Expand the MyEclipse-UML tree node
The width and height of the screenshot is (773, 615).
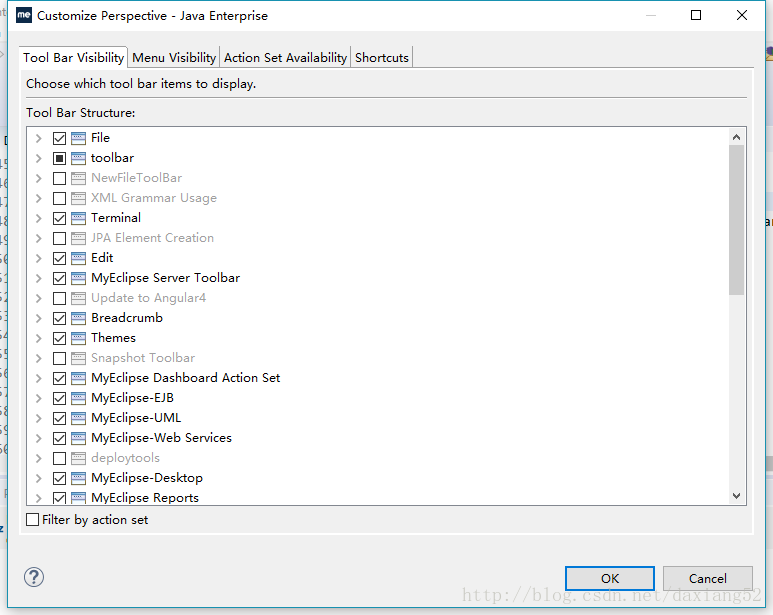pyautogui.click(x=38, y=418)
